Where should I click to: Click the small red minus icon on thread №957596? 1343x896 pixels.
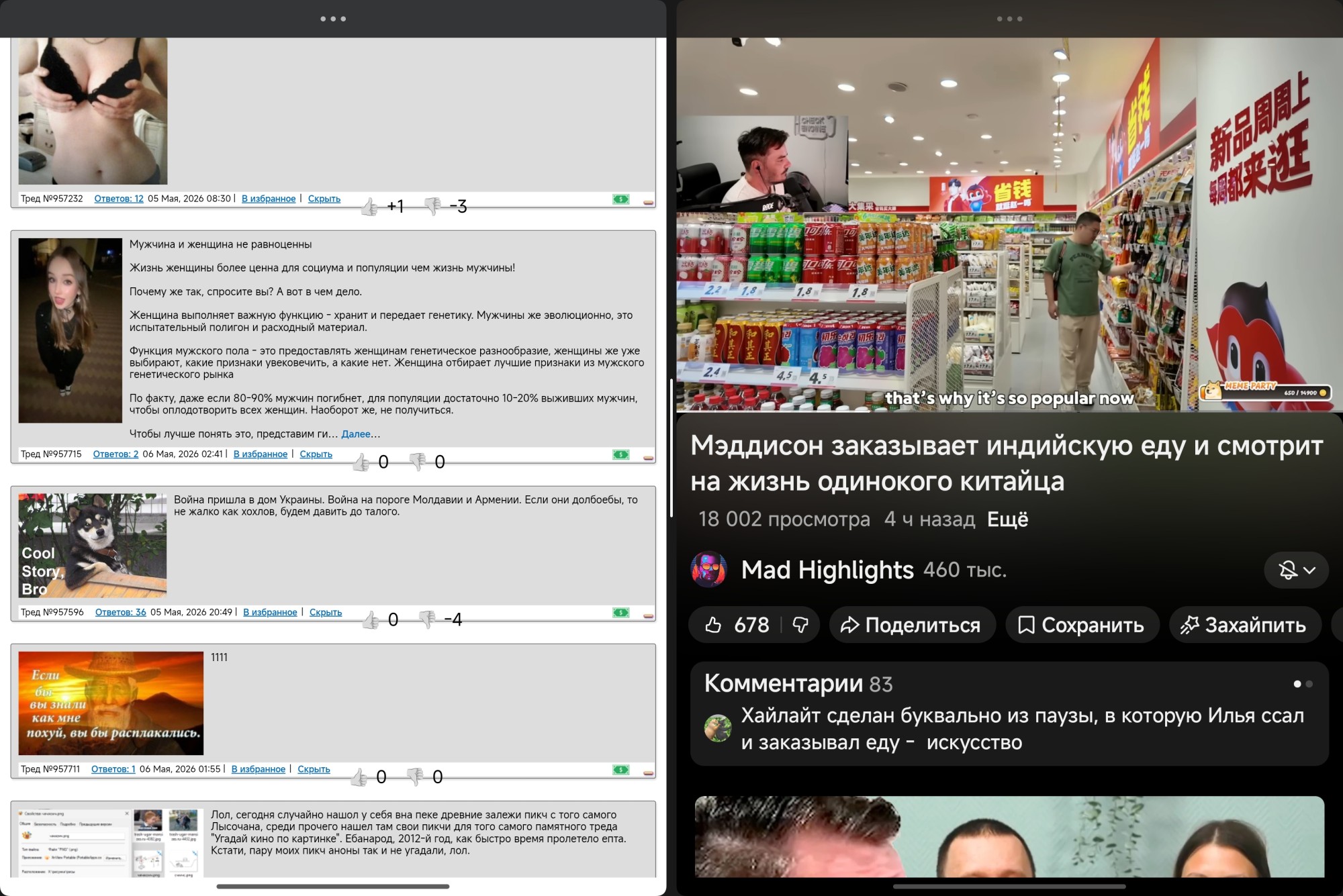click(648, 615)
